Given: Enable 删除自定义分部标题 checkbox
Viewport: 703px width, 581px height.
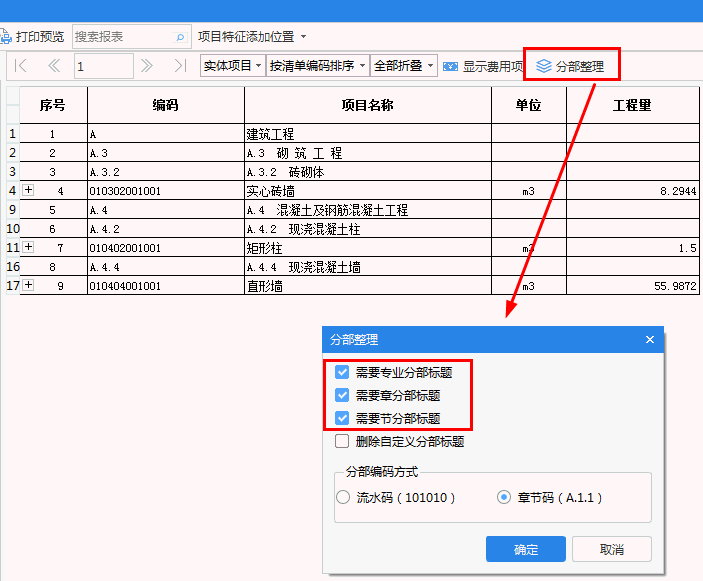Looking at the screenshot, I should click(x=342, y=441).
